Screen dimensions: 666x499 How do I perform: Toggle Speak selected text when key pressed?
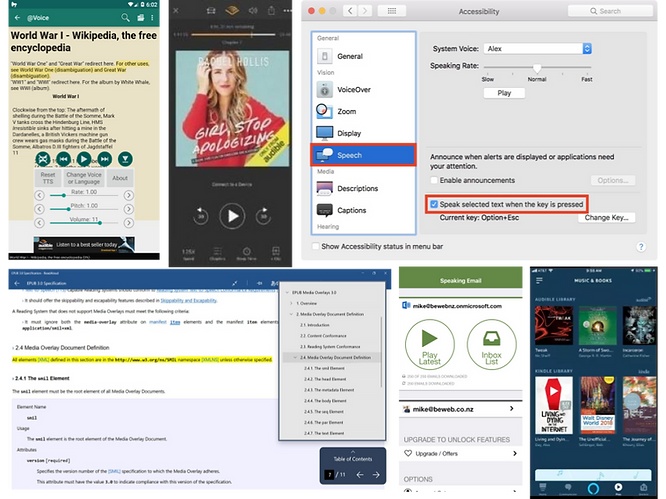[x=434, y=204]
